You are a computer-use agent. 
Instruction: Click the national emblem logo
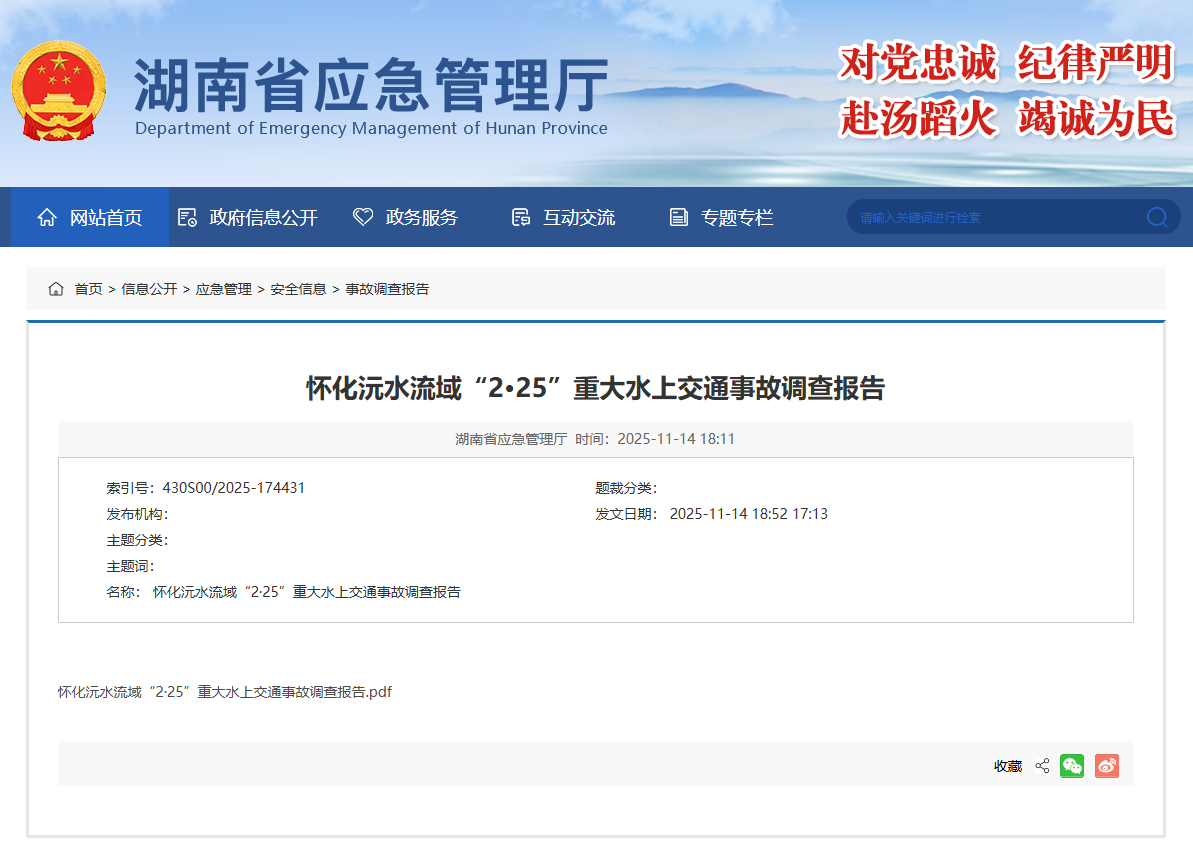pos(59,91)
